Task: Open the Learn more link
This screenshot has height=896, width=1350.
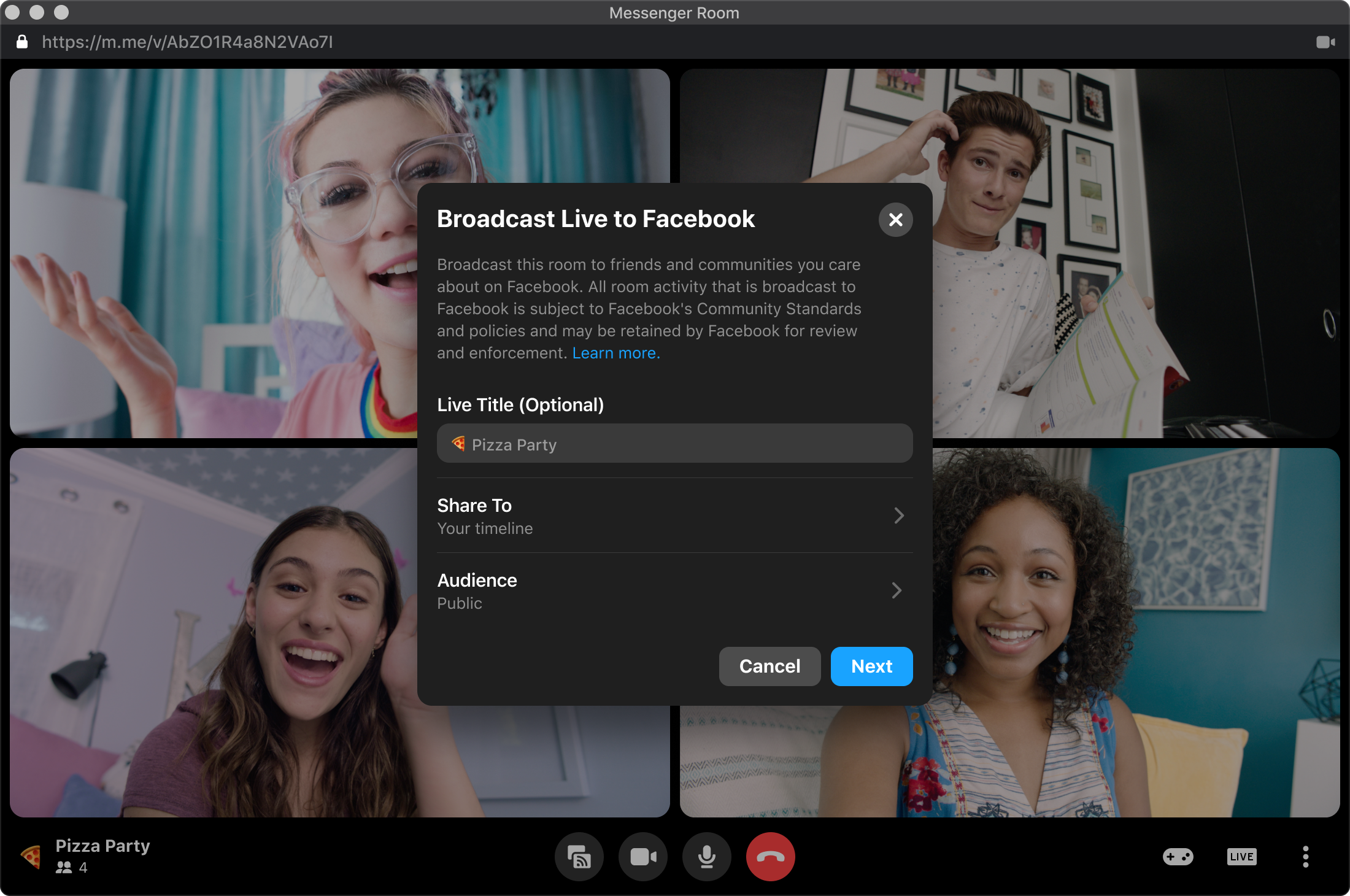Action: pyautogui.click(x=615, y=353)
